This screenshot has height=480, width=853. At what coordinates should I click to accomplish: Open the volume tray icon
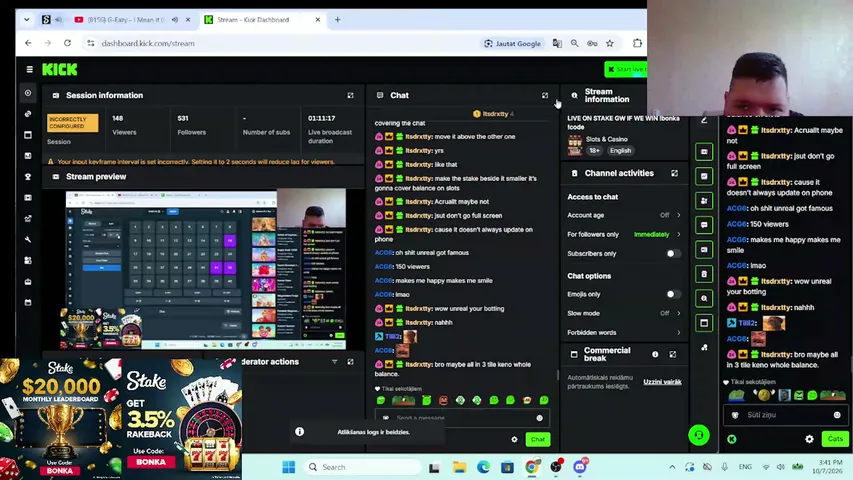tap(781, 467)
